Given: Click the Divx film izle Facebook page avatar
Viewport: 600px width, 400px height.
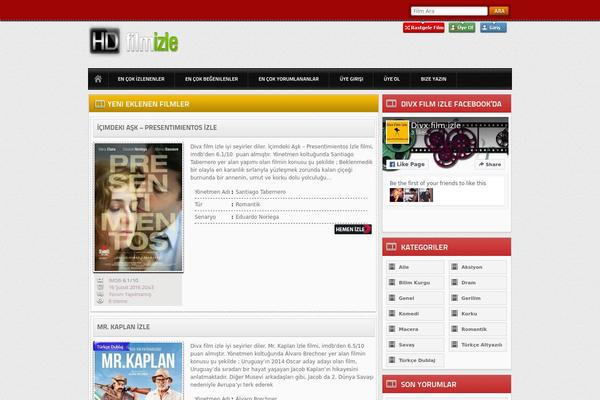Looking at the screenshot, I should 397,132.
